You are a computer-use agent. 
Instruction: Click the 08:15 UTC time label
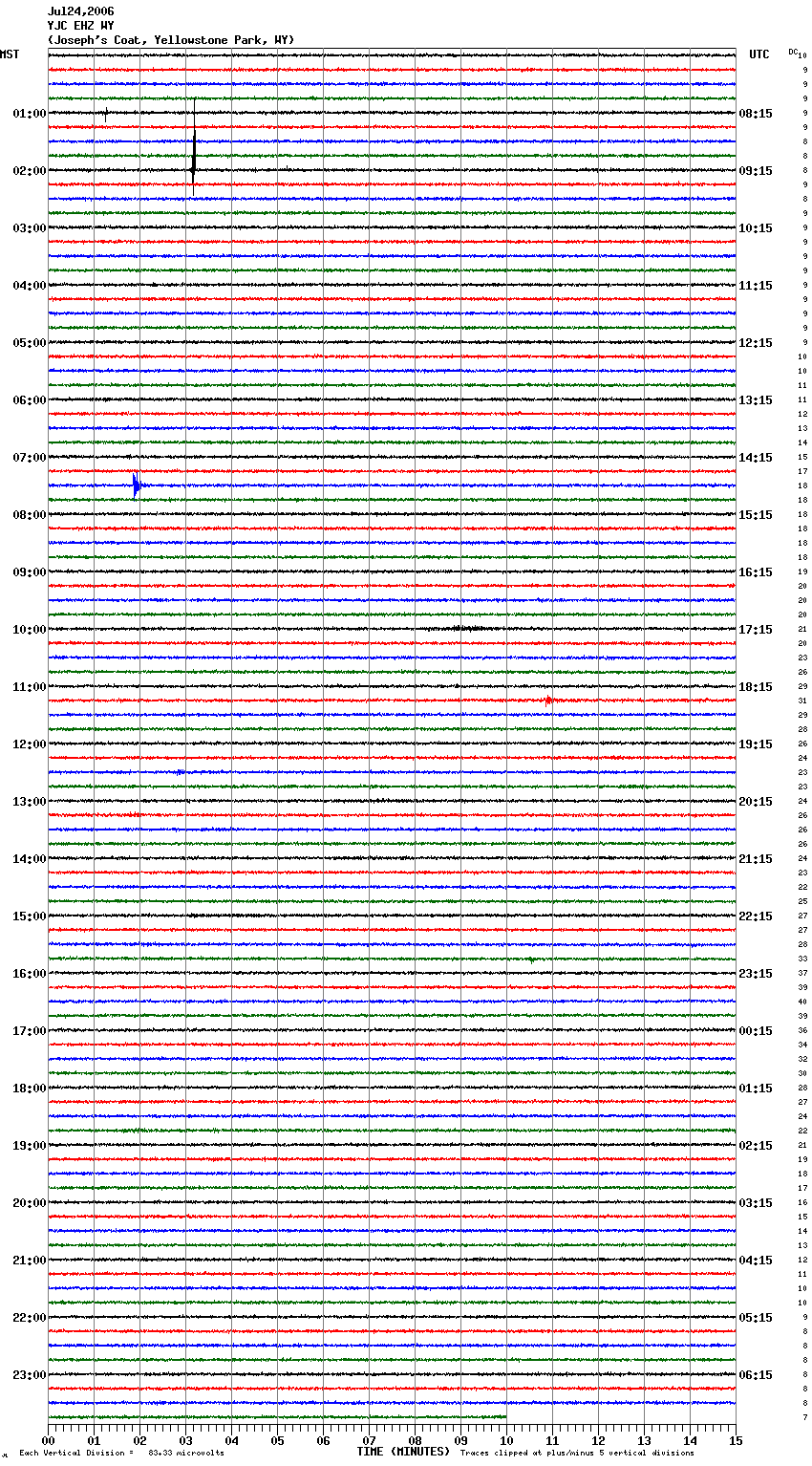[x=756, y=114]
